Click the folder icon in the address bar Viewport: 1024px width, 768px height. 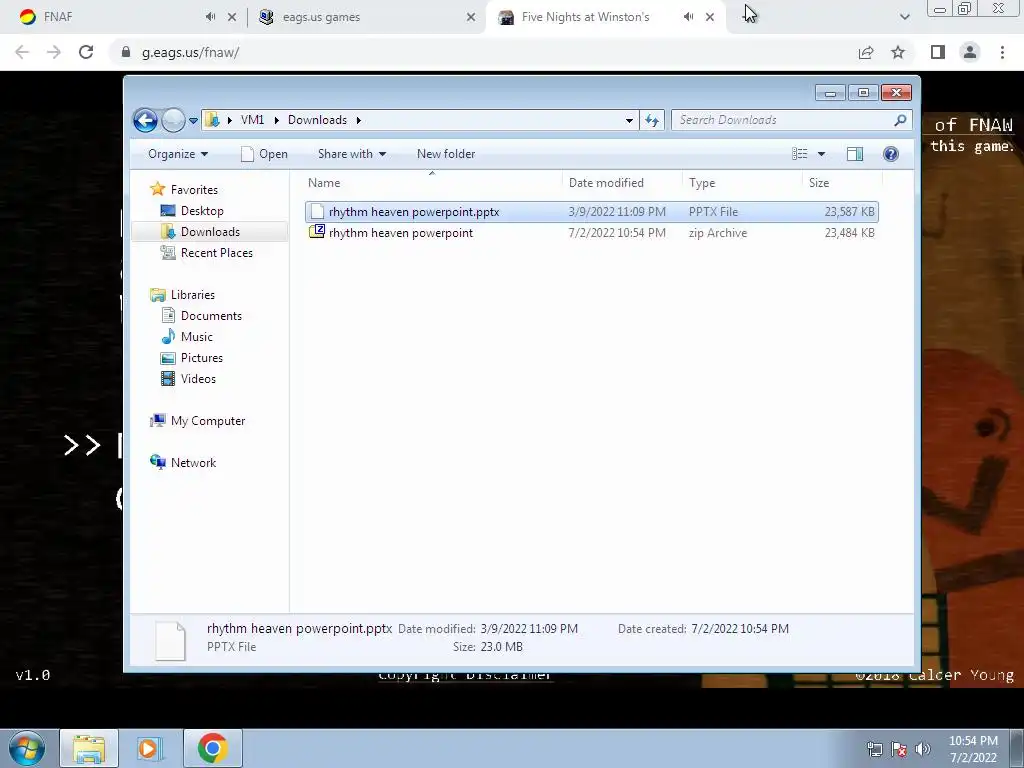212,120
